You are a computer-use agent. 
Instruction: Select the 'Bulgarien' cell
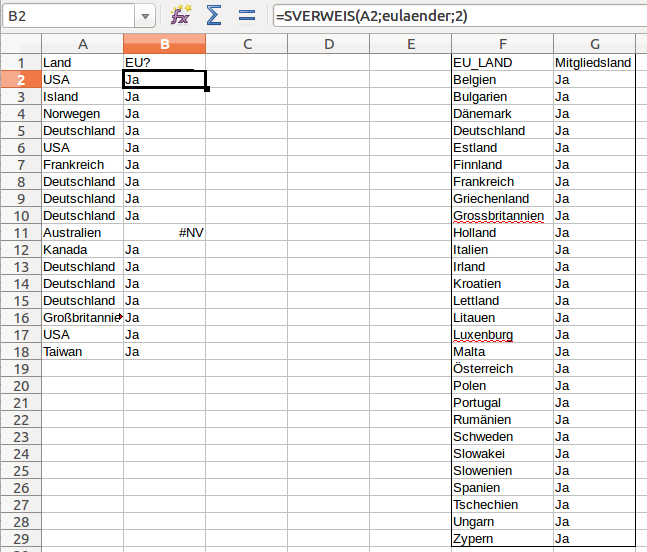[x=503, y=97]
